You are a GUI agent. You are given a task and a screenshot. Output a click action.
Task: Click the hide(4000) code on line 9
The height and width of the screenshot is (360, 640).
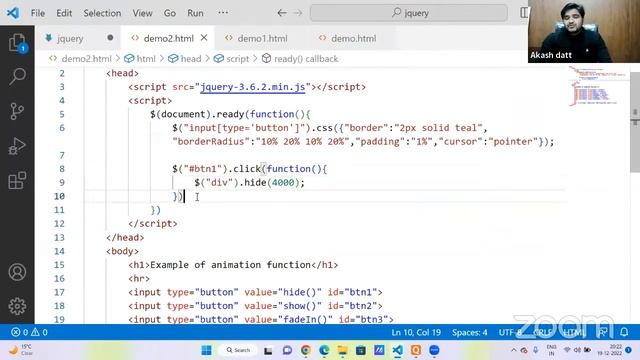point(271,182)
